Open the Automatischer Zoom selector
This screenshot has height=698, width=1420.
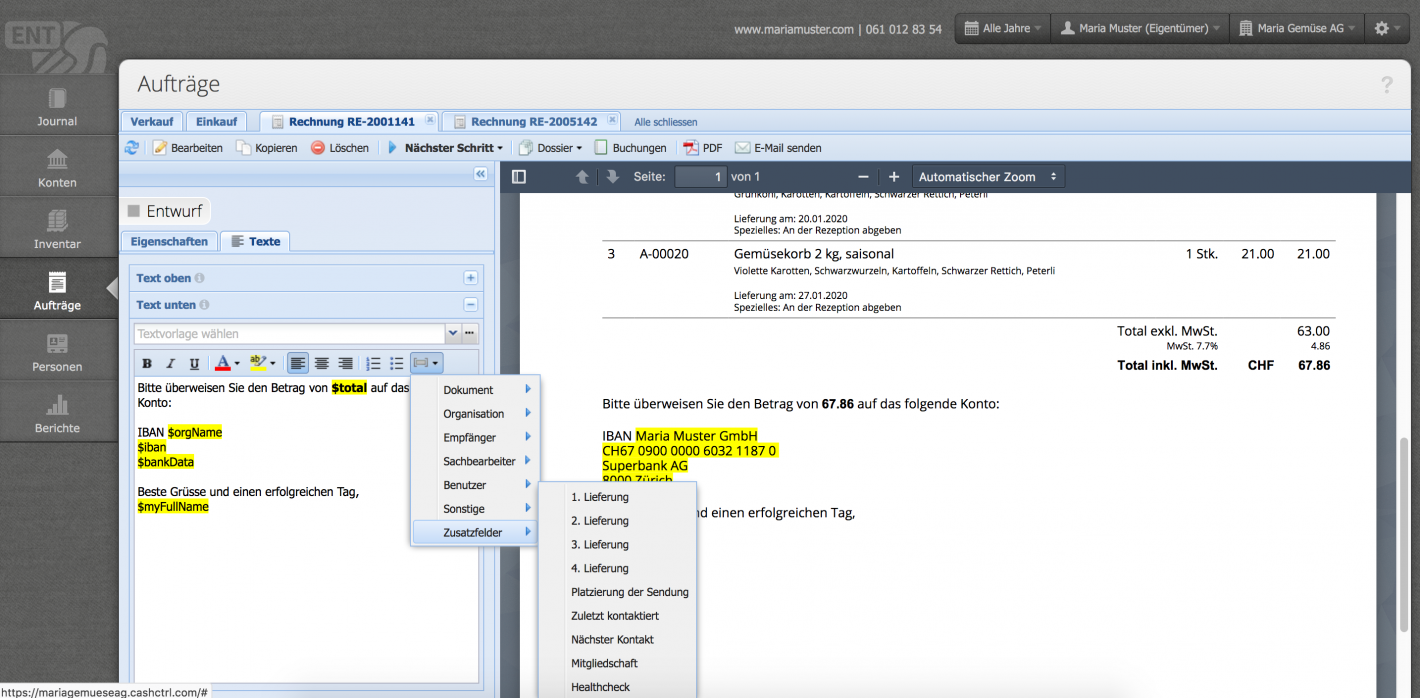click(x=987, y=176)
